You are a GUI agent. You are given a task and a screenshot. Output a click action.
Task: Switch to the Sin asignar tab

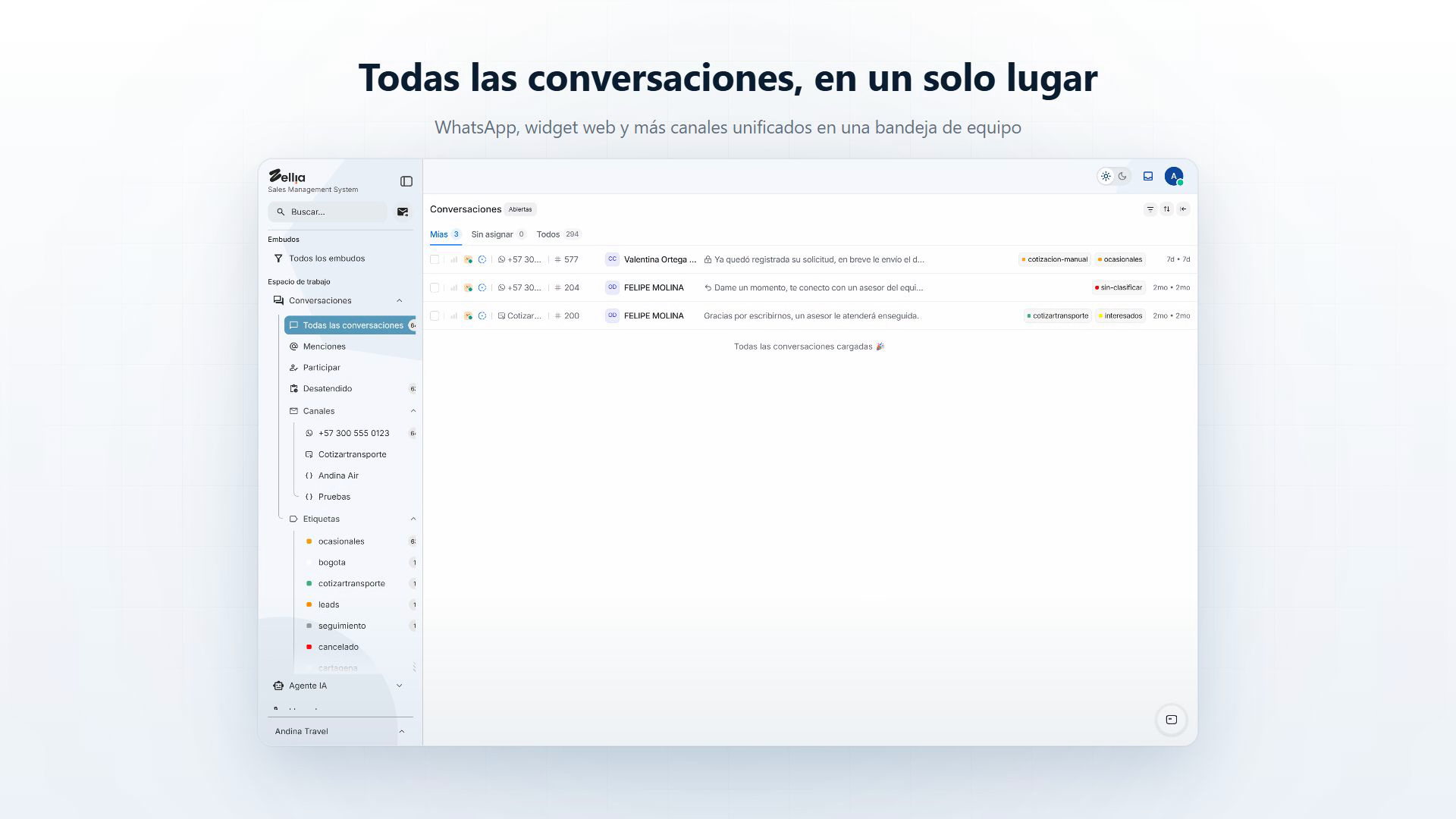(498, 234)
